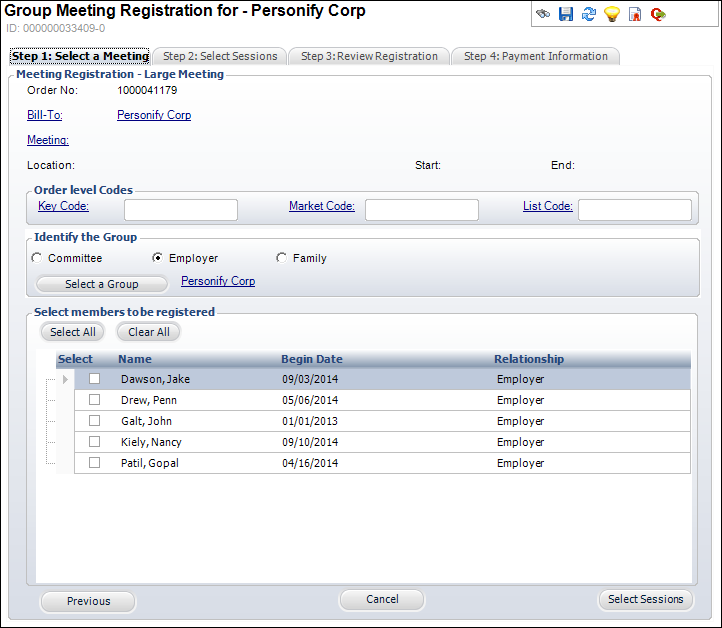Tick the checkbox for Drew, Penn
This screenshot has height=628, width=722.
pos(94,400)
